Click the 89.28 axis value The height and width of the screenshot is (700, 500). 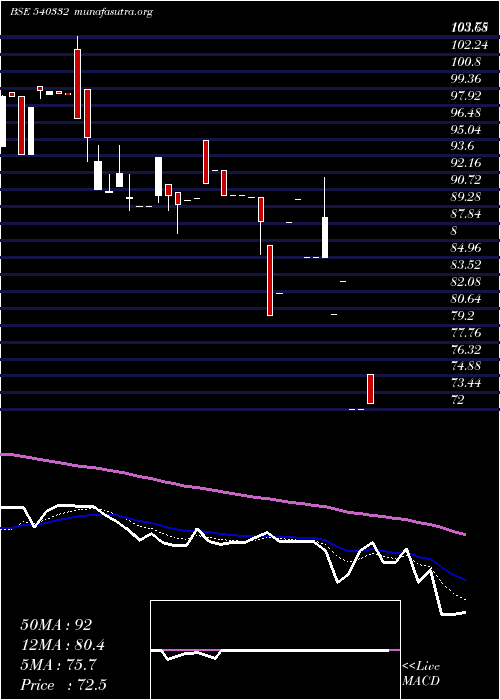point(466,196)
